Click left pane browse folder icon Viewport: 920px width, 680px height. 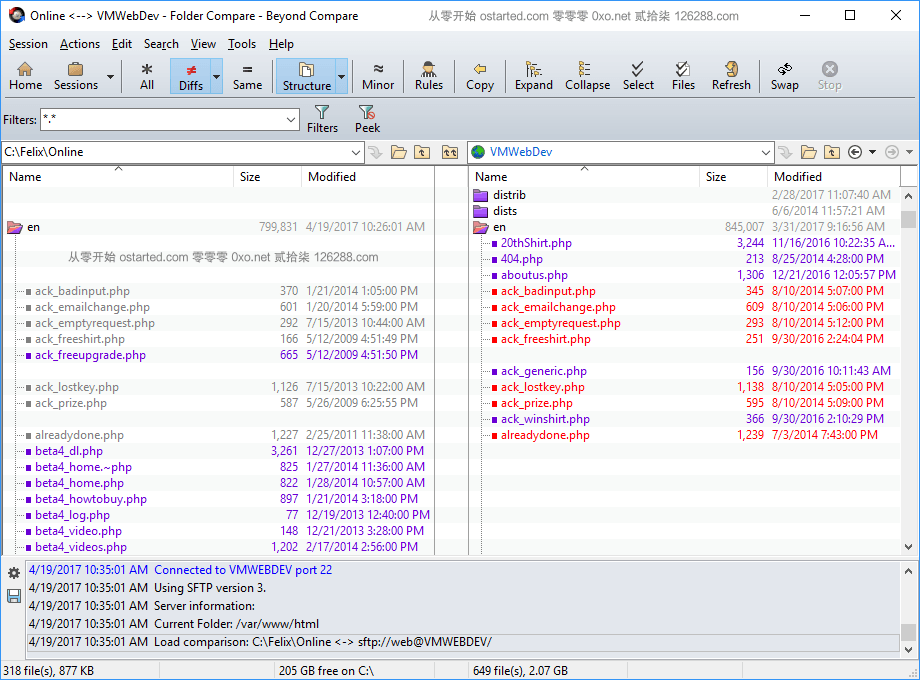(399, 153)
